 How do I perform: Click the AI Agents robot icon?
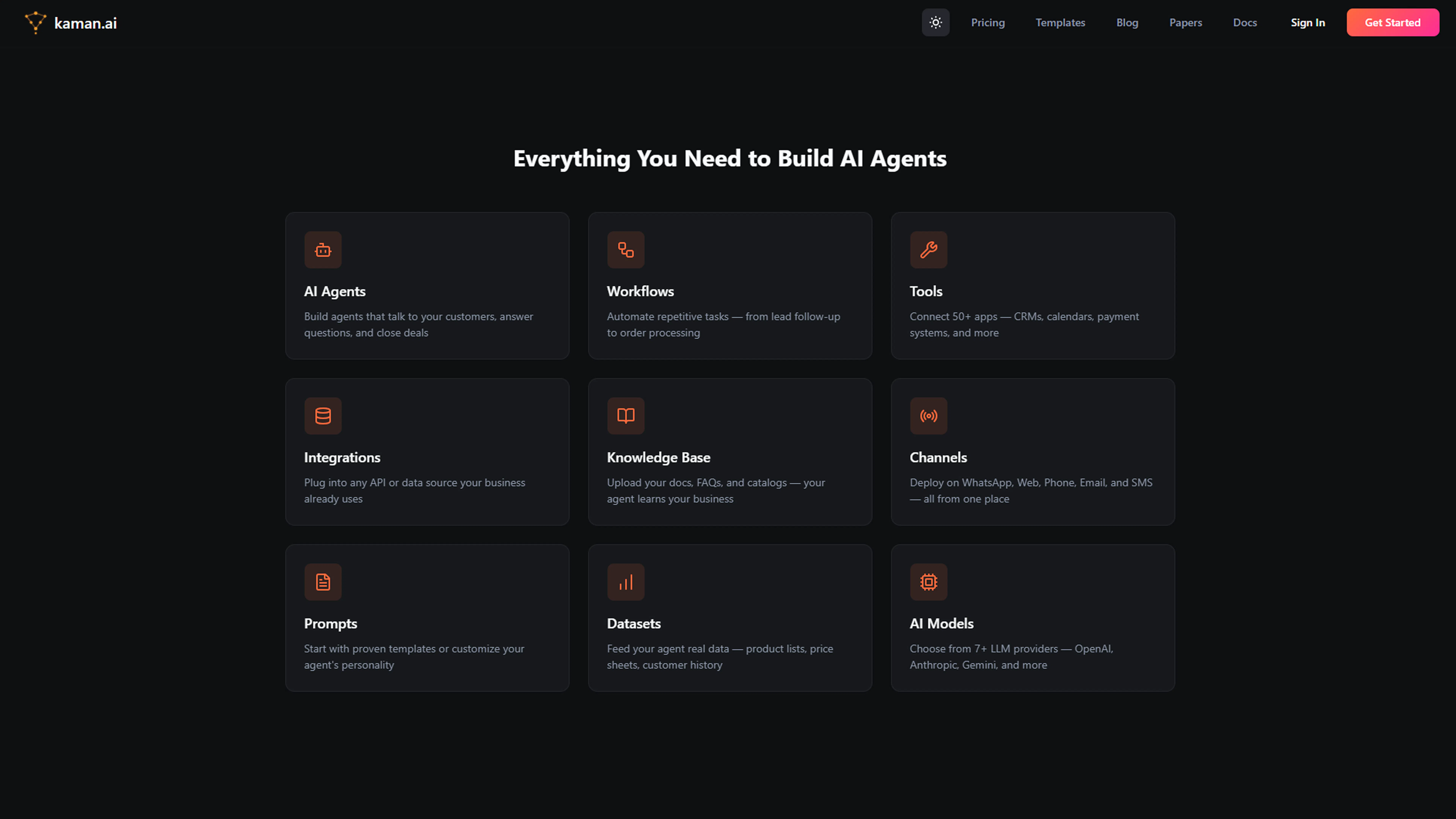(x=323, y=250)
